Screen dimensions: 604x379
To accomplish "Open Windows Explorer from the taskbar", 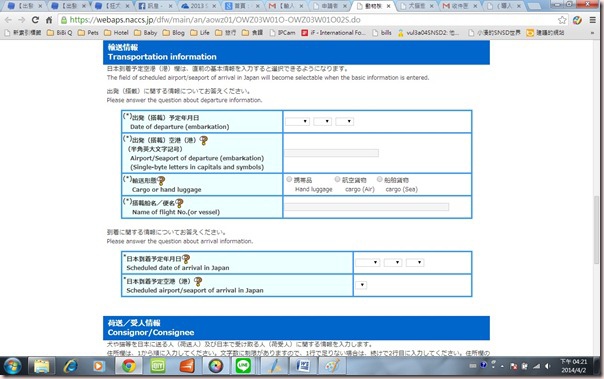I will tap(41, 366).
